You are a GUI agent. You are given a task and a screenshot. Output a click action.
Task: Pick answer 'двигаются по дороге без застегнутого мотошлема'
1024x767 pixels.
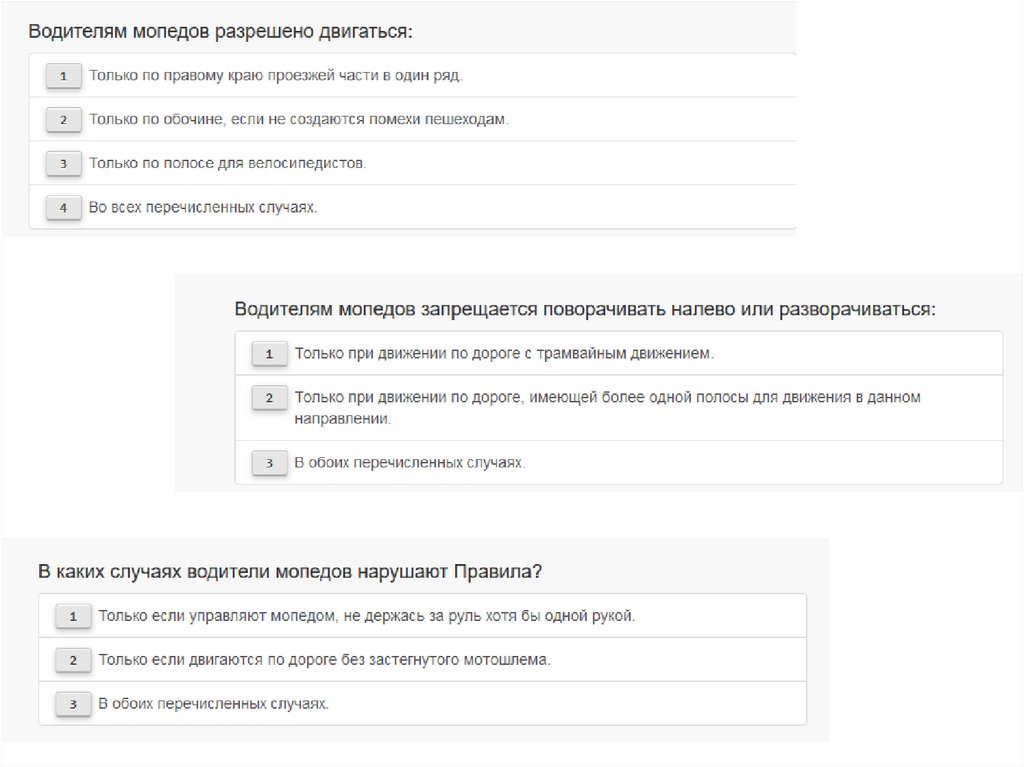coord(325,661)
